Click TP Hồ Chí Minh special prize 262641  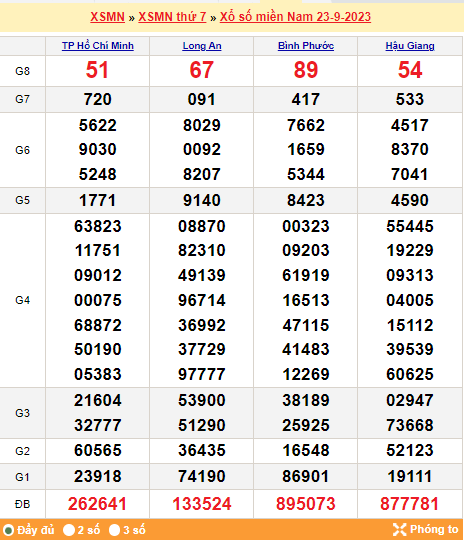(98, 504)
